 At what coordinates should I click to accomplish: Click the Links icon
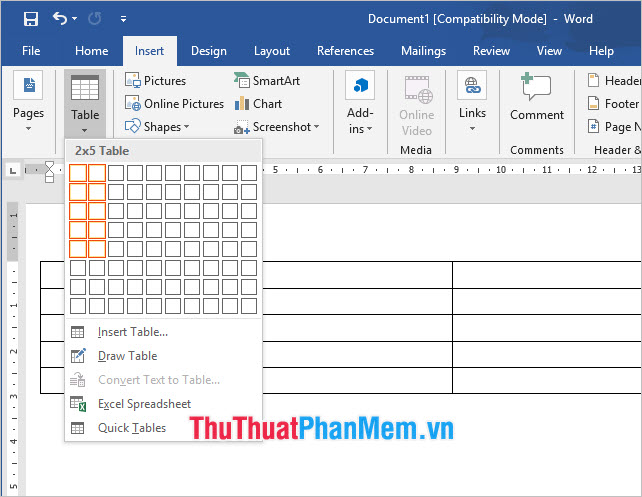(472, 85)
